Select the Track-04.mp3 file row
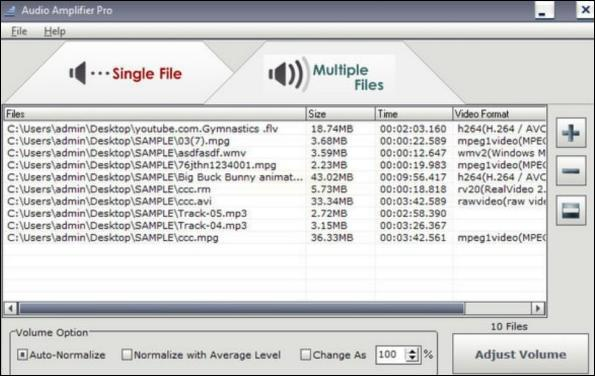 point(275,226)
